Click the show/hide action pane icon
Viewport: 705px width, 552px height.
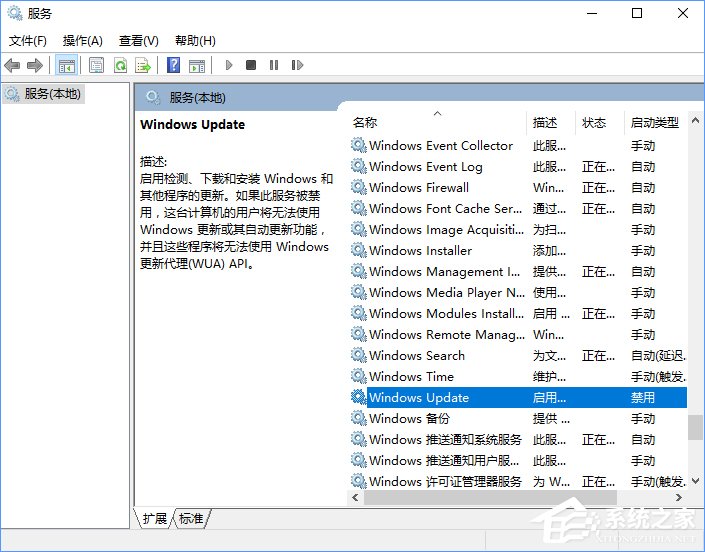click(197, 66)
